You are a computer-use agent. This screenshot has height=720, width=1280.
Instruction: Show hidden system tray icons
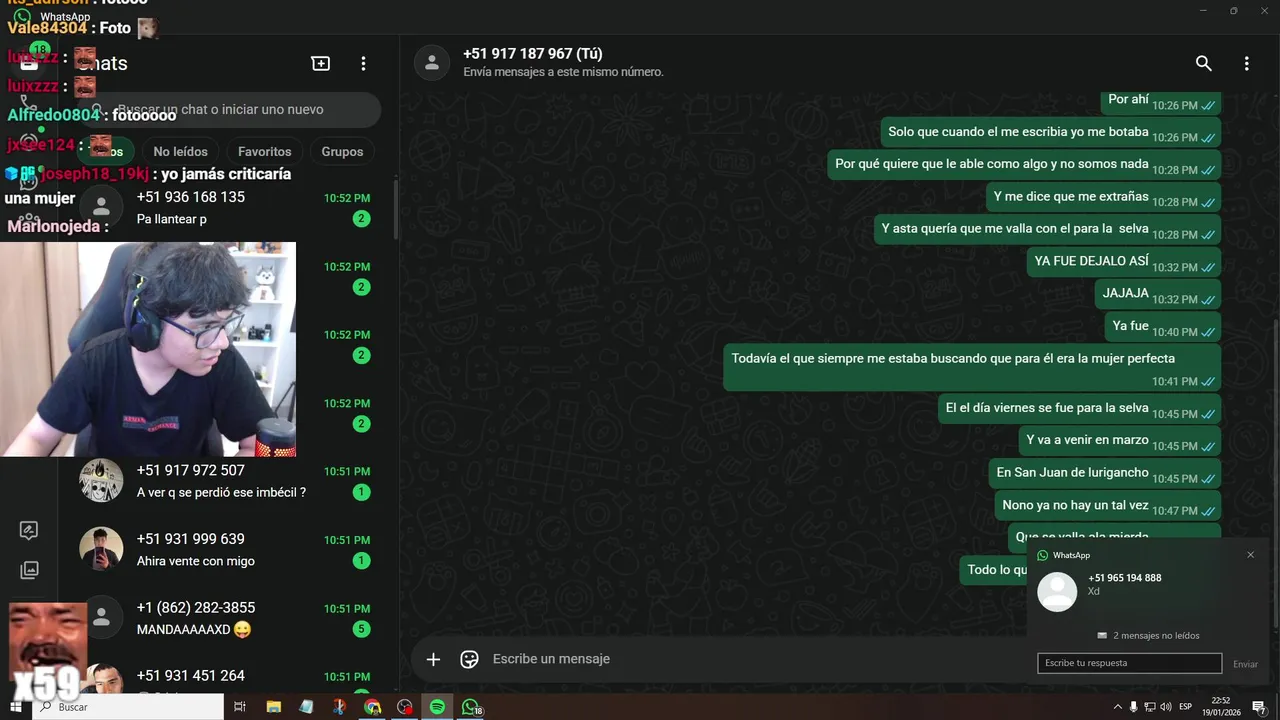tap(1118, 707)
